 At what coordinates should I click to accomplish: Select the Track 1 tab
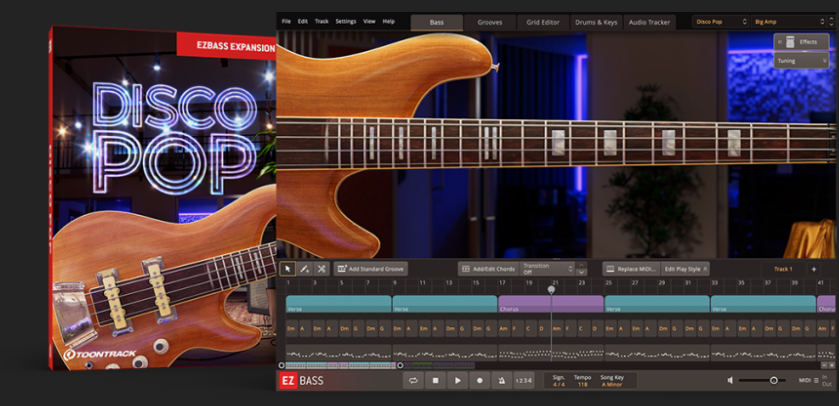[x=783, y=269]
